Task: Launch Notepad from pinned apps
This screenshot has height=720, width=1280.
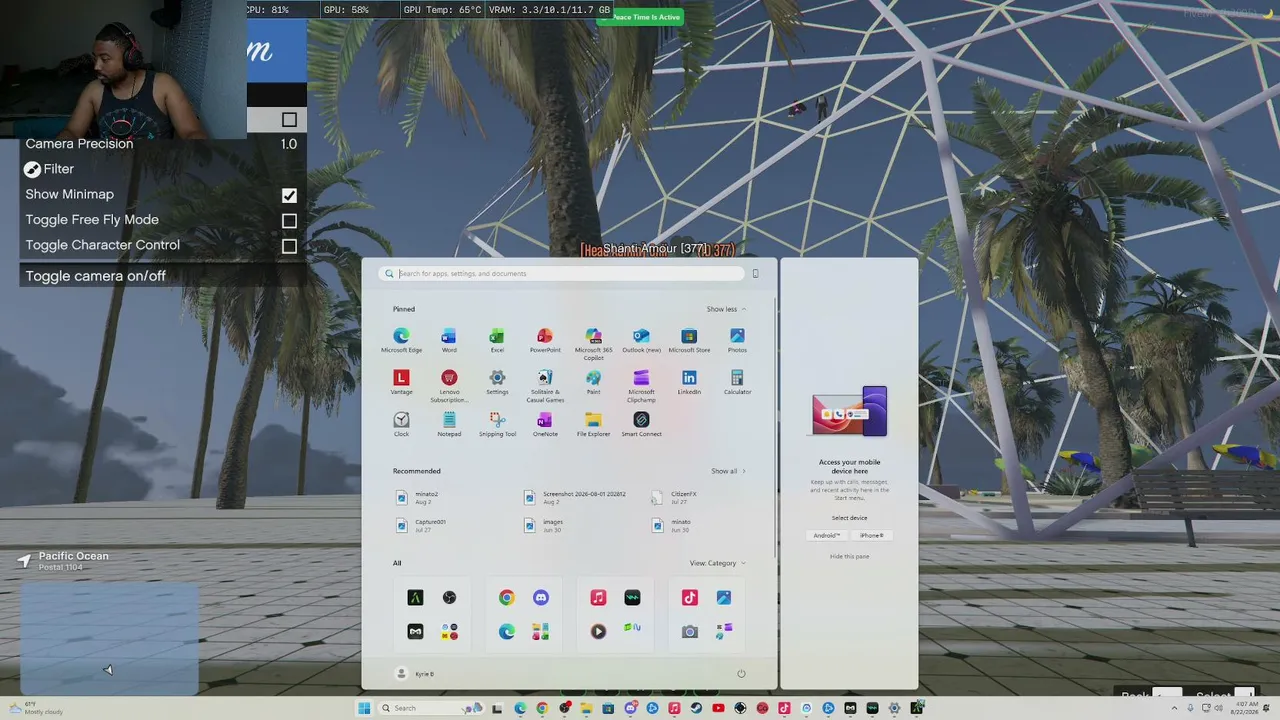Action: (x=449, y=424)
